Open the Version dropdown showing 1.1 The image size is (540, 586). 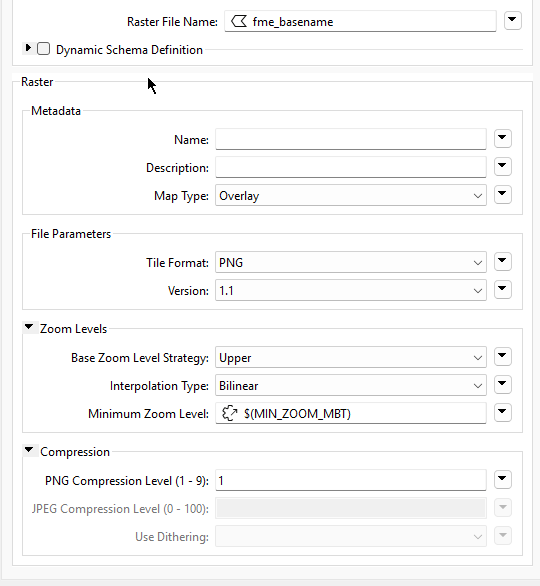351,290
